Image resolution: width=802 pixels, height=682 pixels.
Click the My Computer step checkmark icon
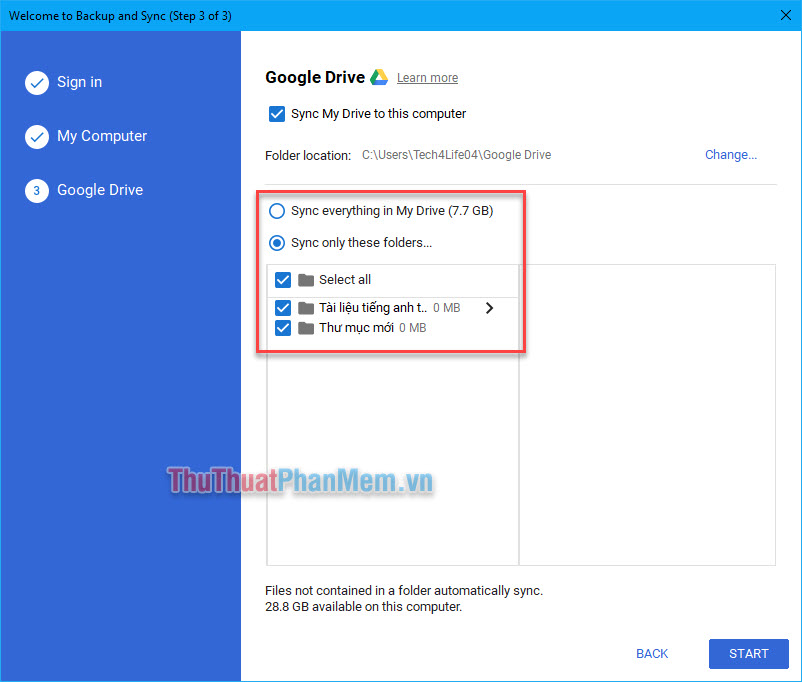[36, 136]
